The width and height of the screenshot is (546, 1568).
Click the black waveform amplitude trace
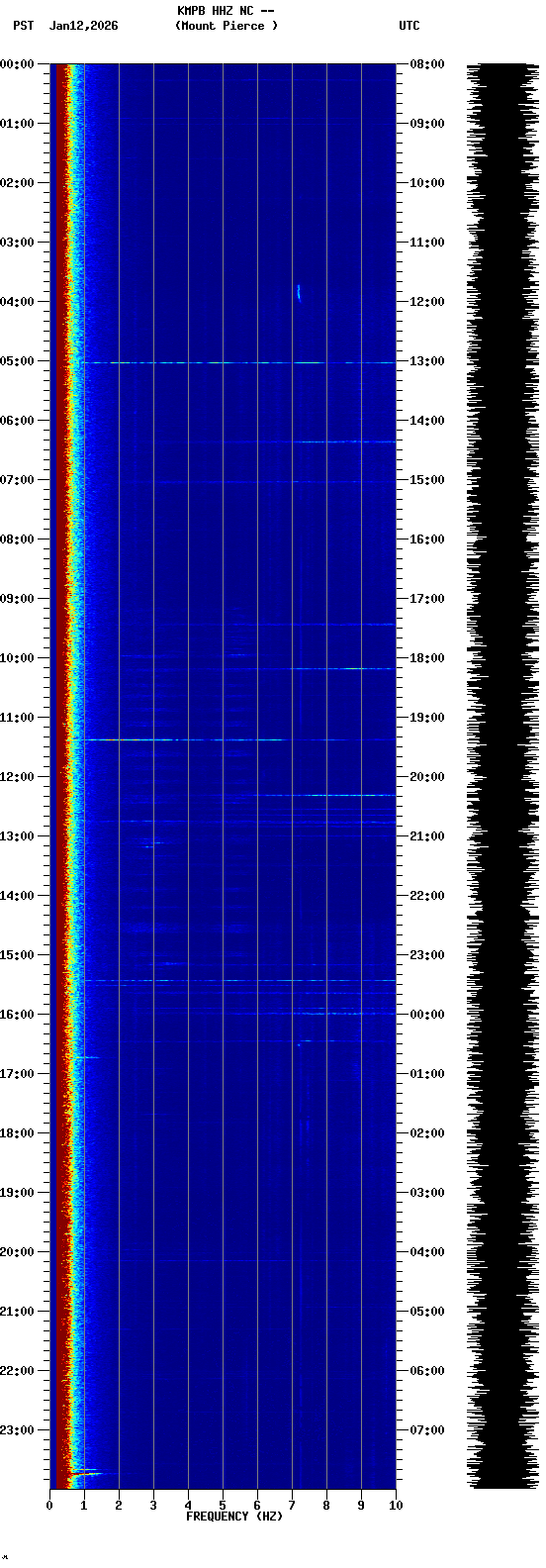click(x=503, y=776)
